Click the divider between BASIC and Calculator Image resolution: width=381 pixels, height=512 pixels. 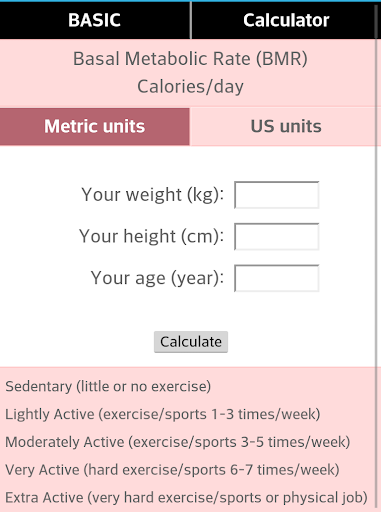(191, 20)
